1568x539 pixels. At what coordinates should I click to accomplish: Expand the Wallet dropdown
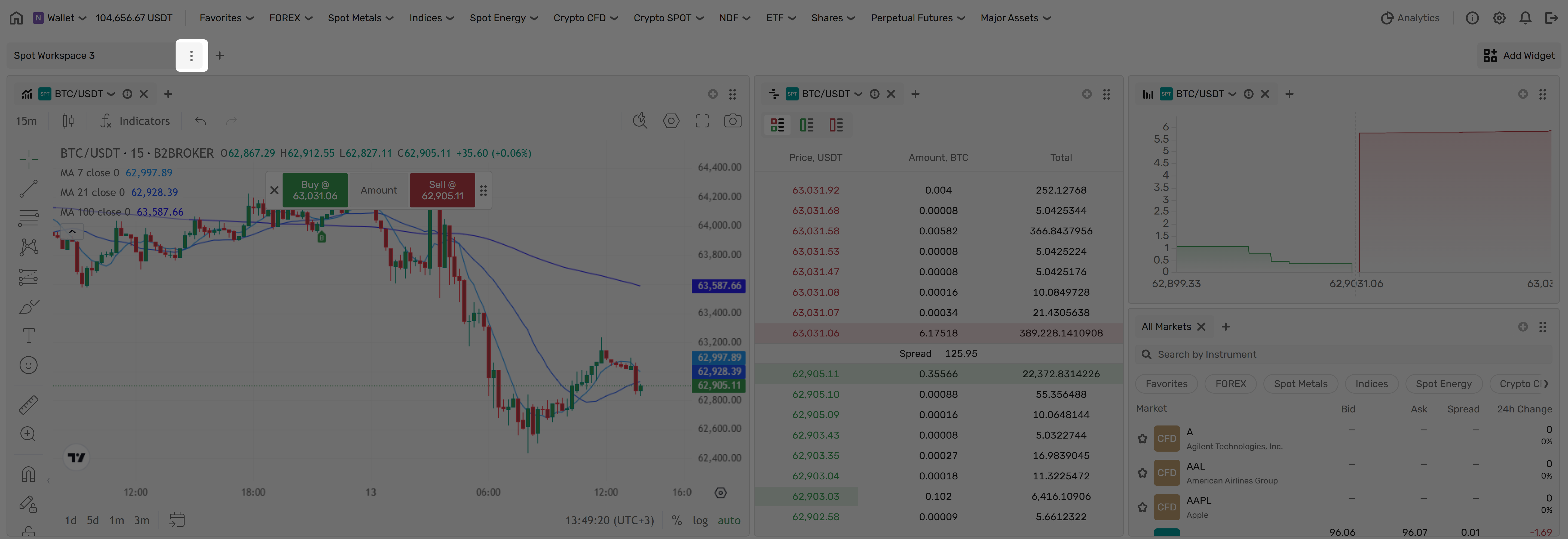click(60, 18)
